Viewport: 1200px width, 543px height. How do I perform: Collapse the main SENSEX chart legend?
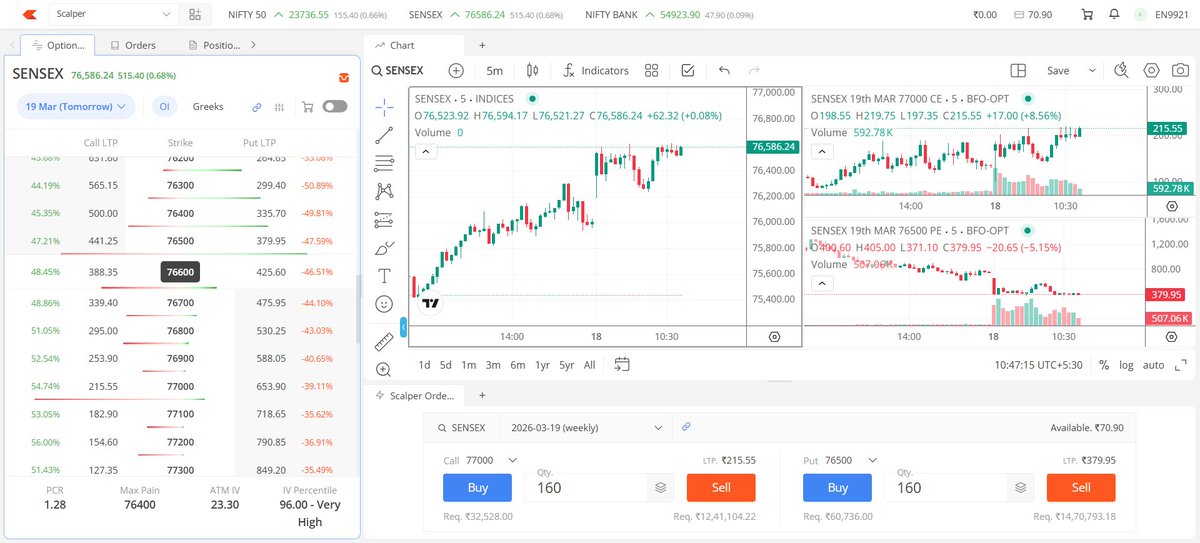coord(424,151)
